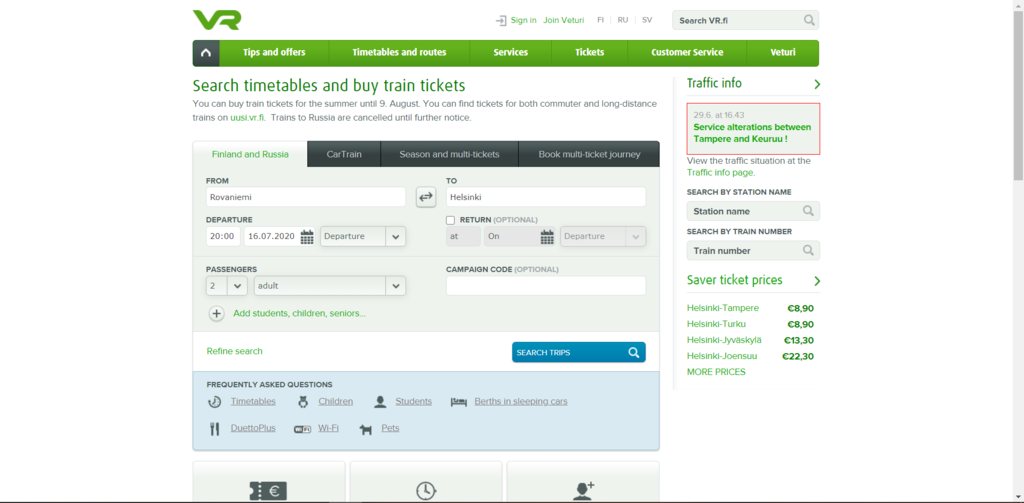
Task: Click the From field containing Rovaniemi
Action: (x=306, y=197)
